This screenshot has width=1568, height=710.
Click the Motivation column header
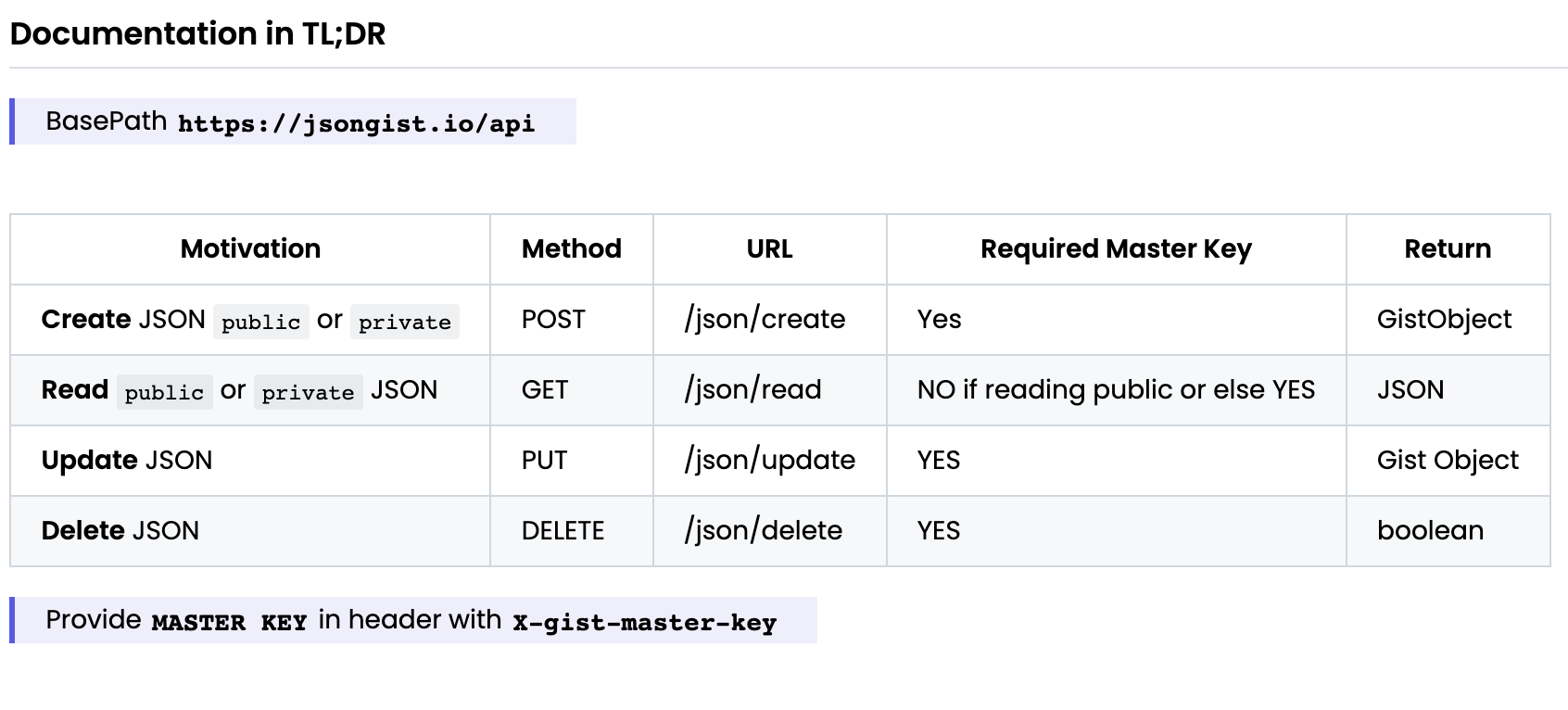pos(250,248)
